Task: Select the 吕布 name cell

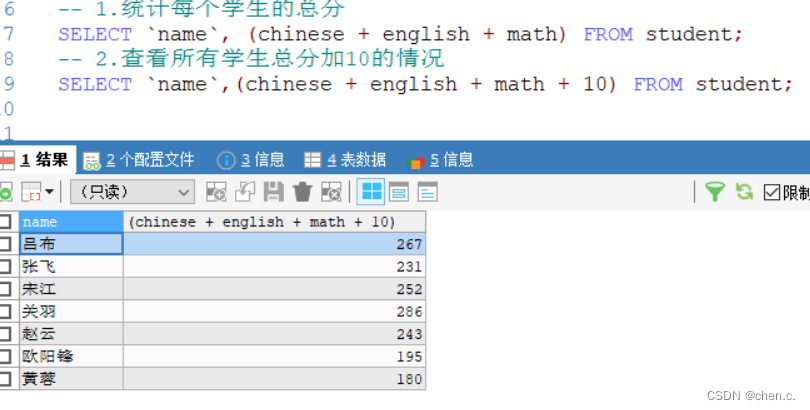Action: [71, 244]
